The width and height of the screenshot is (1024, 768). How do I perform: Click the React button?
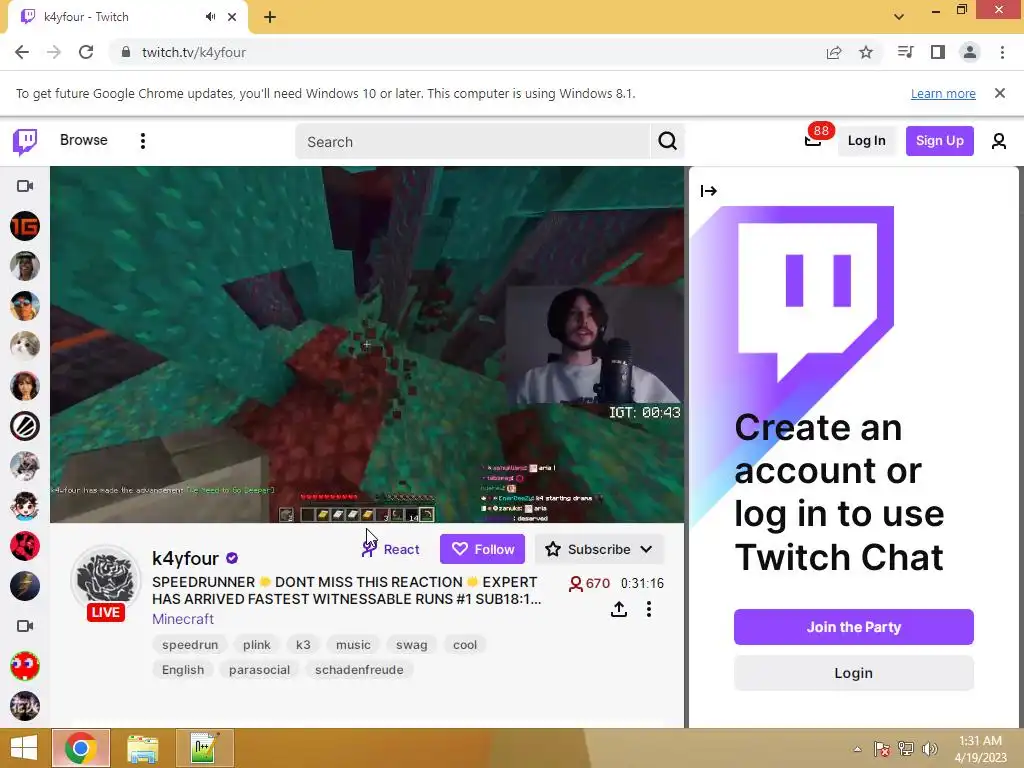(391, 549)
